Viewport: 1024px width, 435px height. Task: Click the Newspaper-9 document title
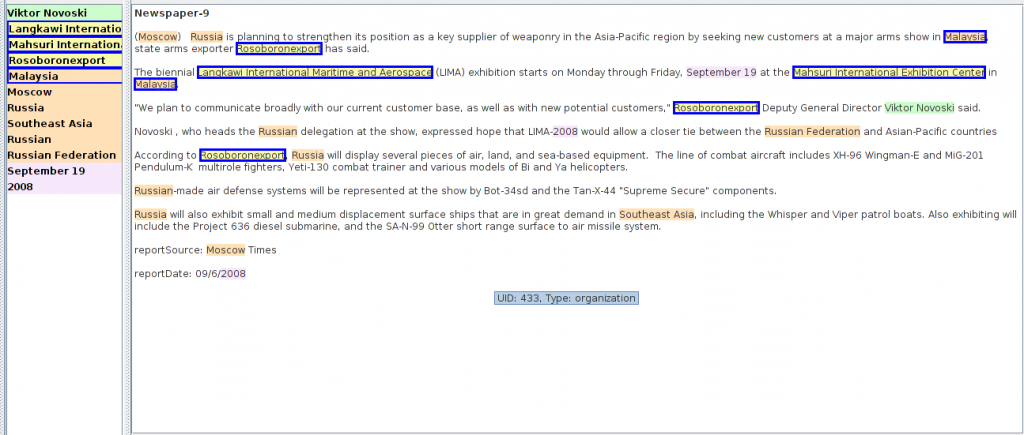(172, 14)
